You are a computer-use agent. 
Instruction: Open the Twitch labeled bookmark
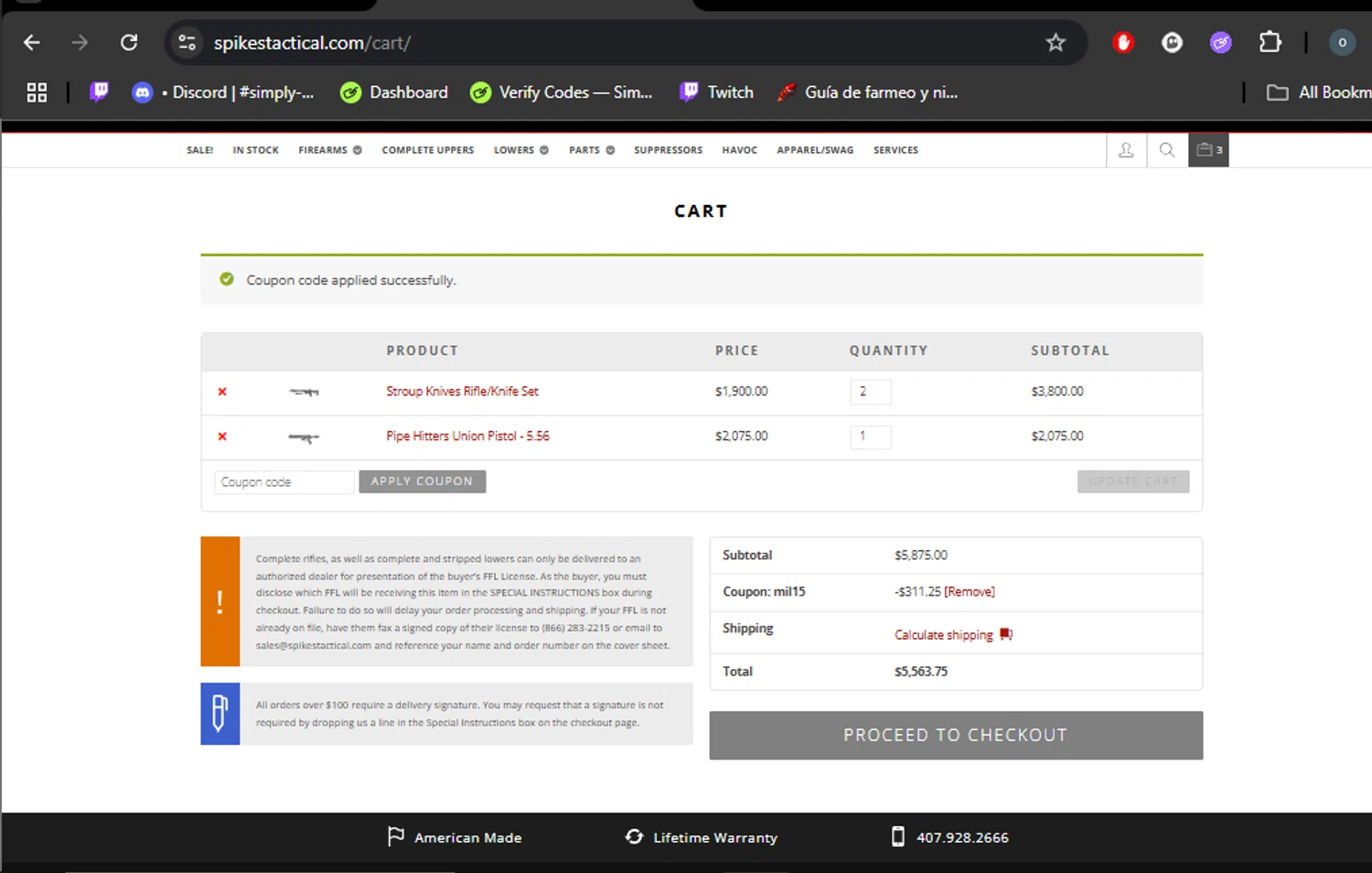[x=716, y=92]
